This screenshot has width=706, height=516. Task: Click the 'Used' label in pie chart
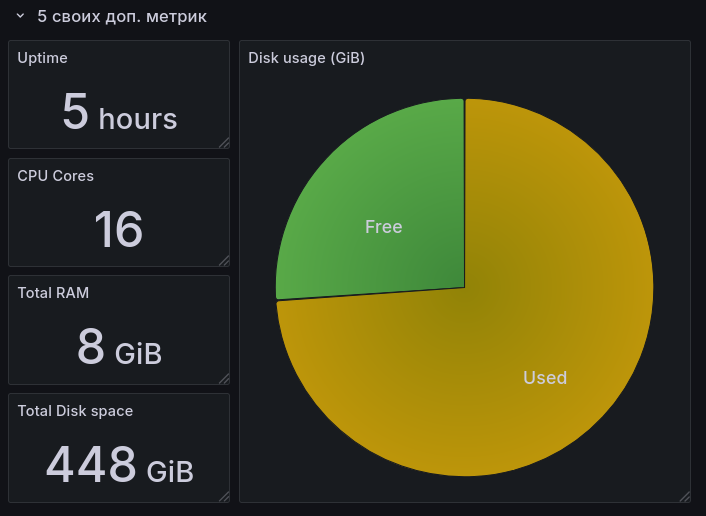(545, 378)
